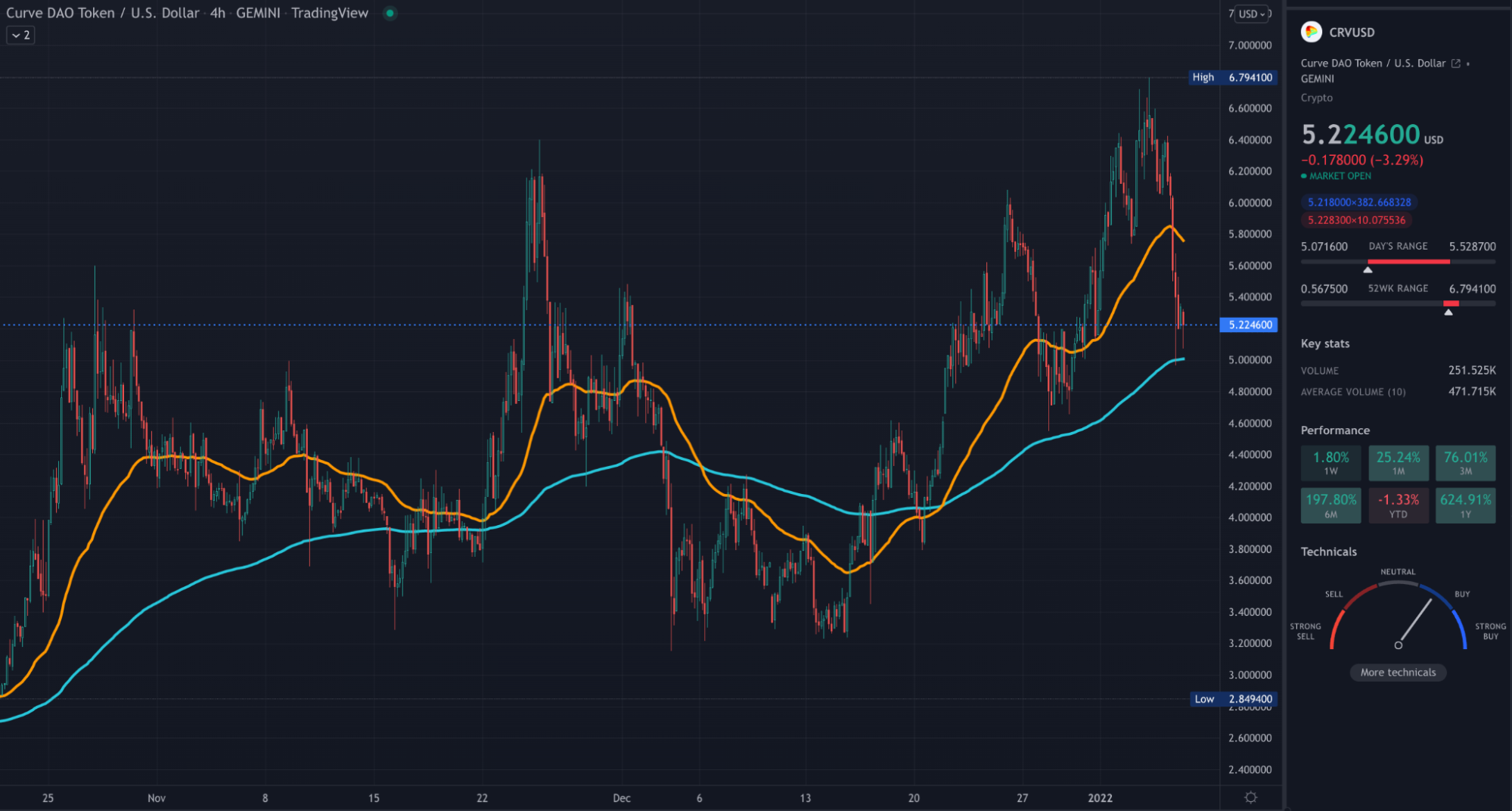
Task: Click the green market status dot in the chart title
Action: tap(390, 13)
